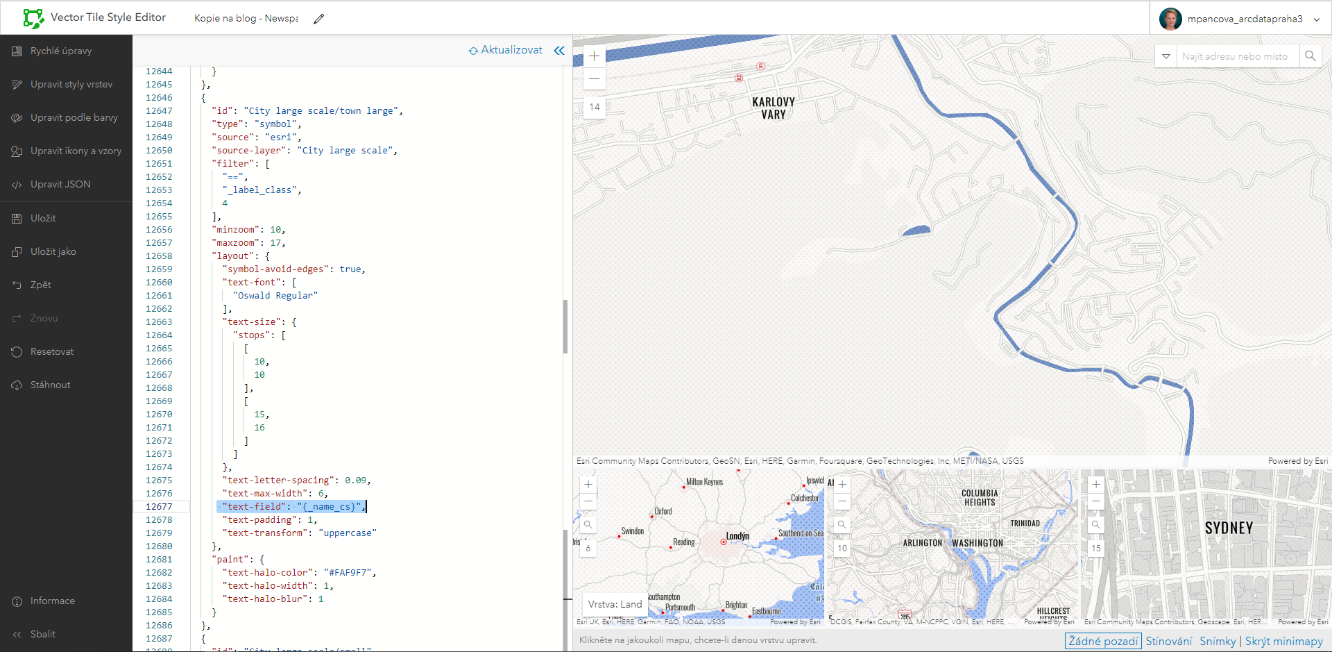Select the Snímky background option
The width and height of the screenshot is (1332, 652).
[1217, 640]
